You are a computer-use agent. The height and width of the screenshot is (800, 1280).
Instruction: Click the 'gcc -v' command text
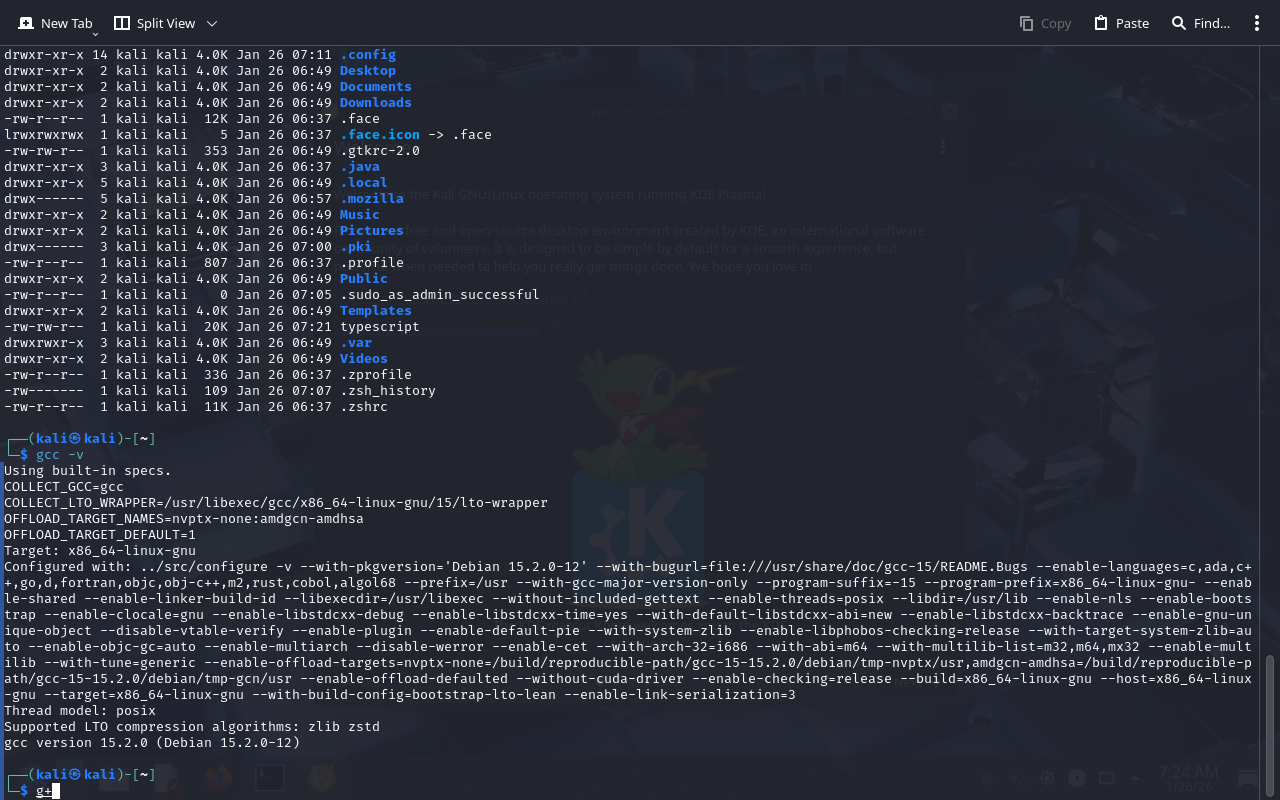click(x=60, y=455)
